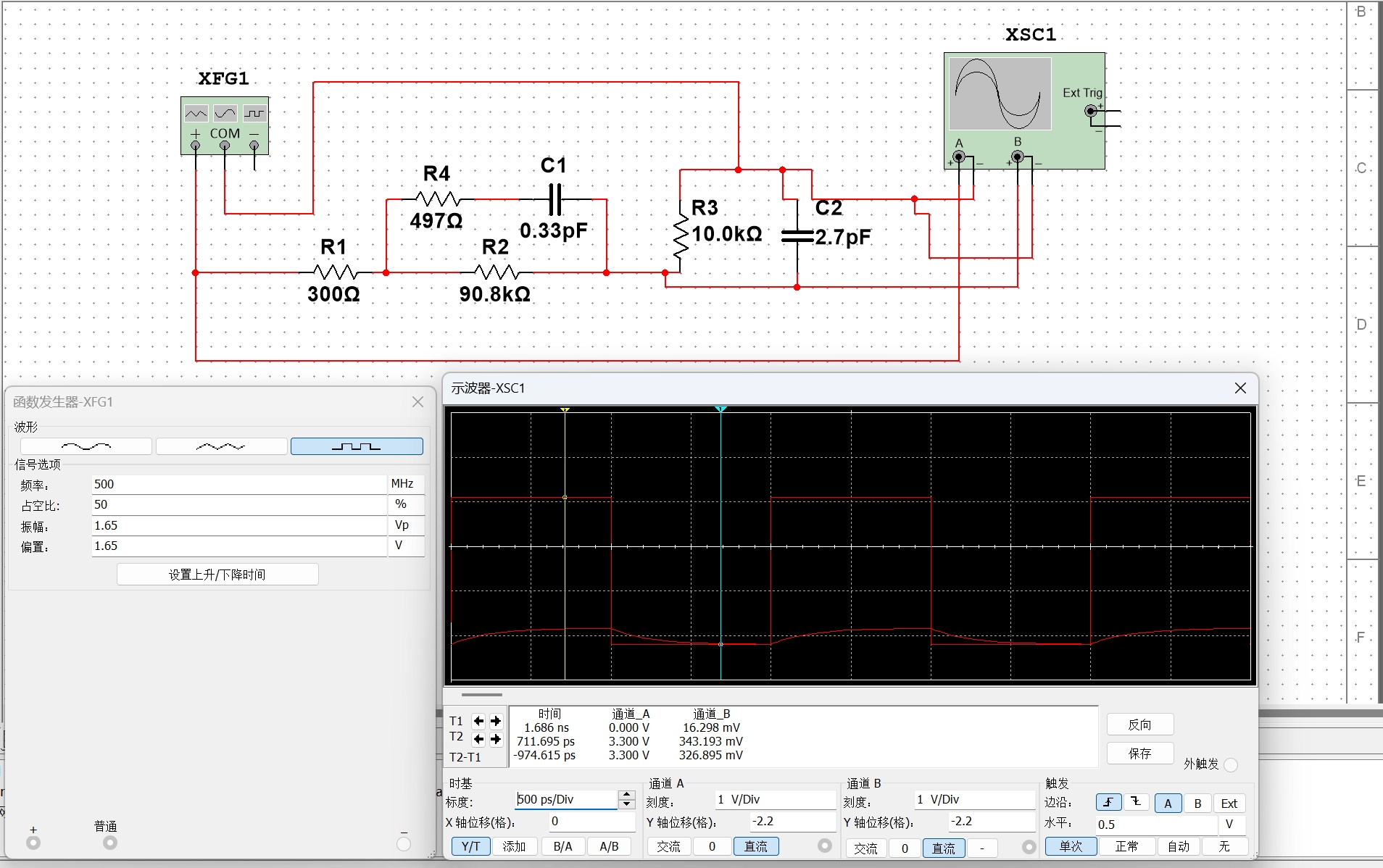
Task: Select Normal (正常) trigger mode
Action: pos(1126,846)
